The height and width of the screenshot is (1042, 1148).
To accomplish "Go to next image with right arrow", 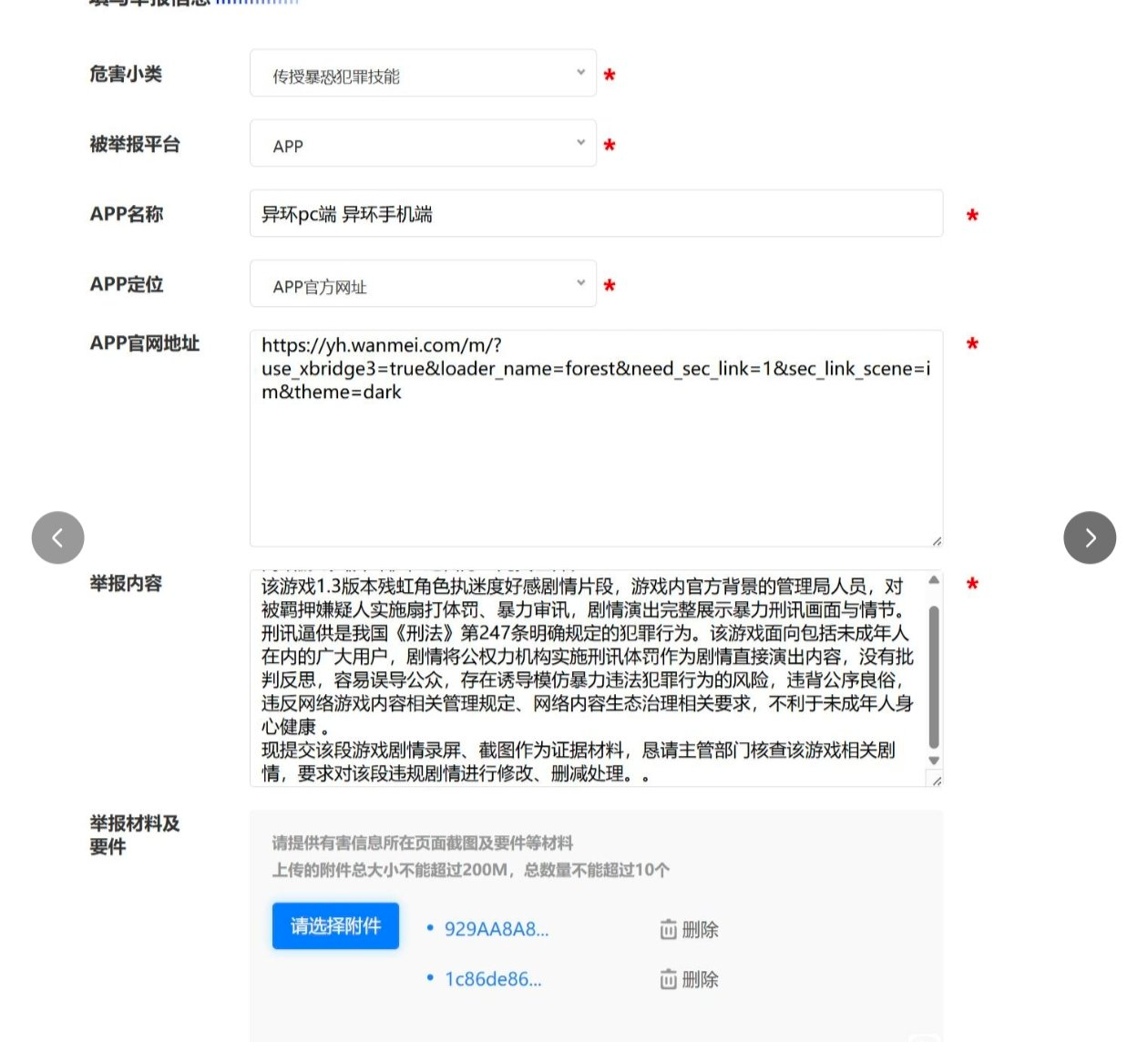I will (x=1090, y=537).
